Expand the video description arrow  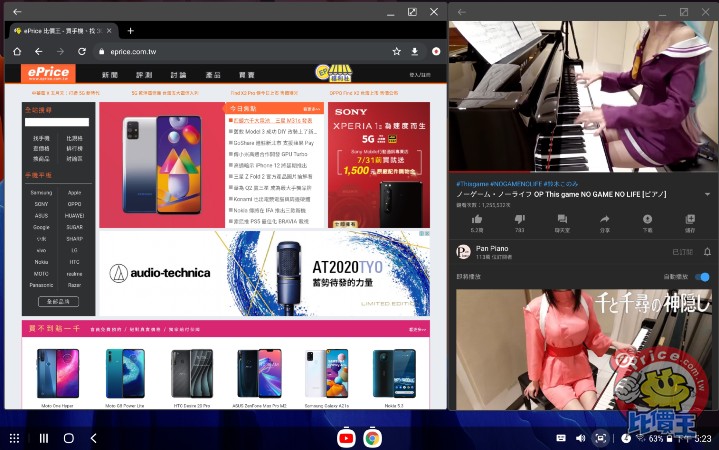[x=708, y=194]
